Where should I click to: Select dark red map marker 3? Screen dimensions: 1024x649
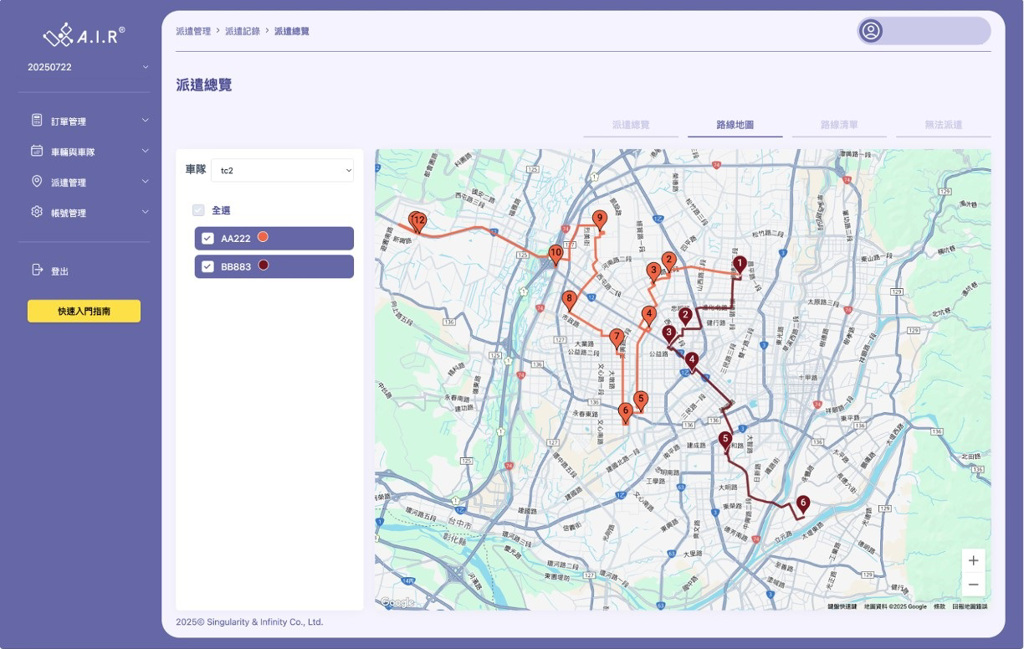click(x=669, y=334)
